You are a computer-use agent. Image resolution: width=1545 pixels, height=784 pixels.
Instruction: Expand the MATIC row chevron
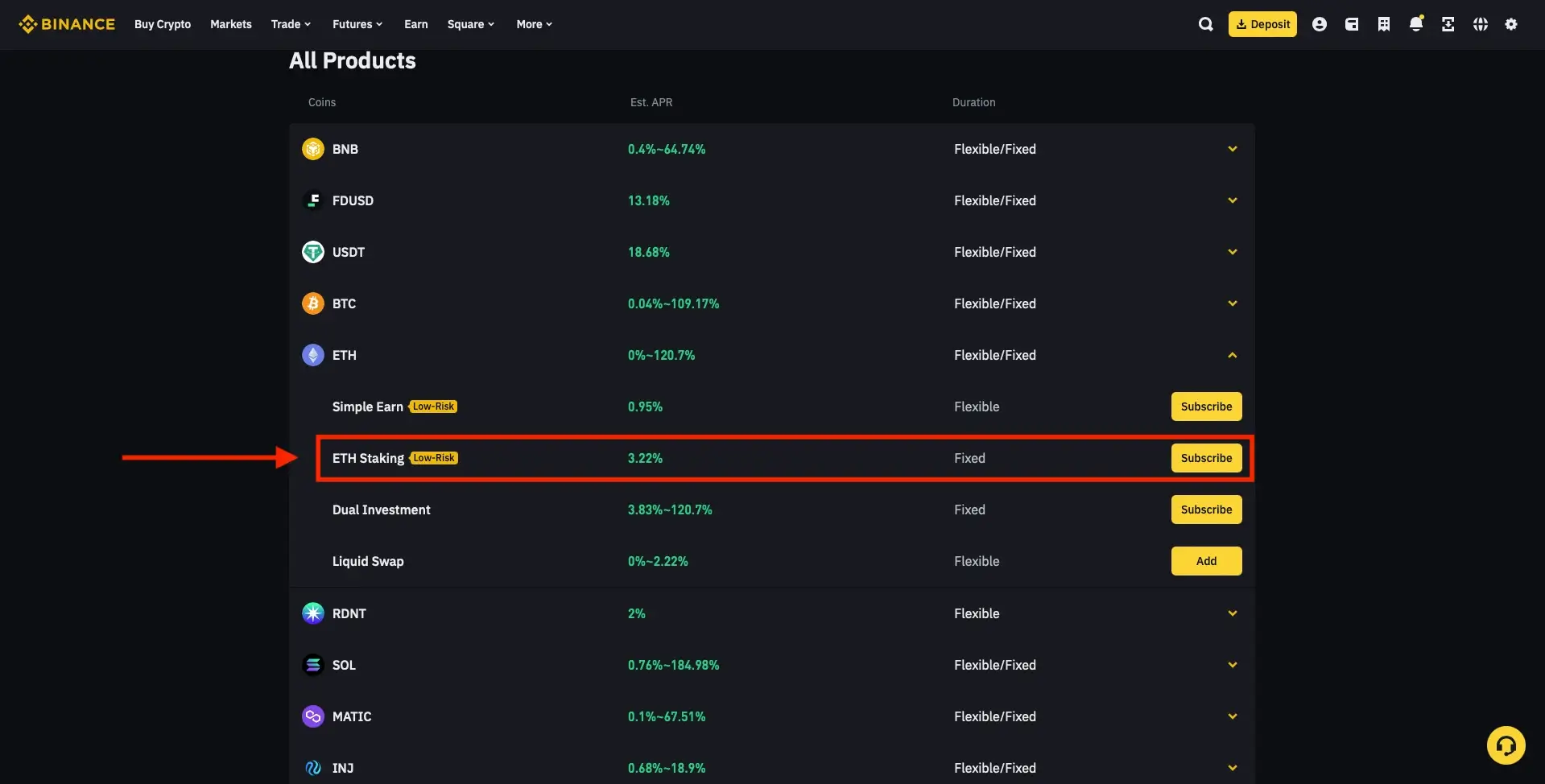click(x=1233, y=716)
